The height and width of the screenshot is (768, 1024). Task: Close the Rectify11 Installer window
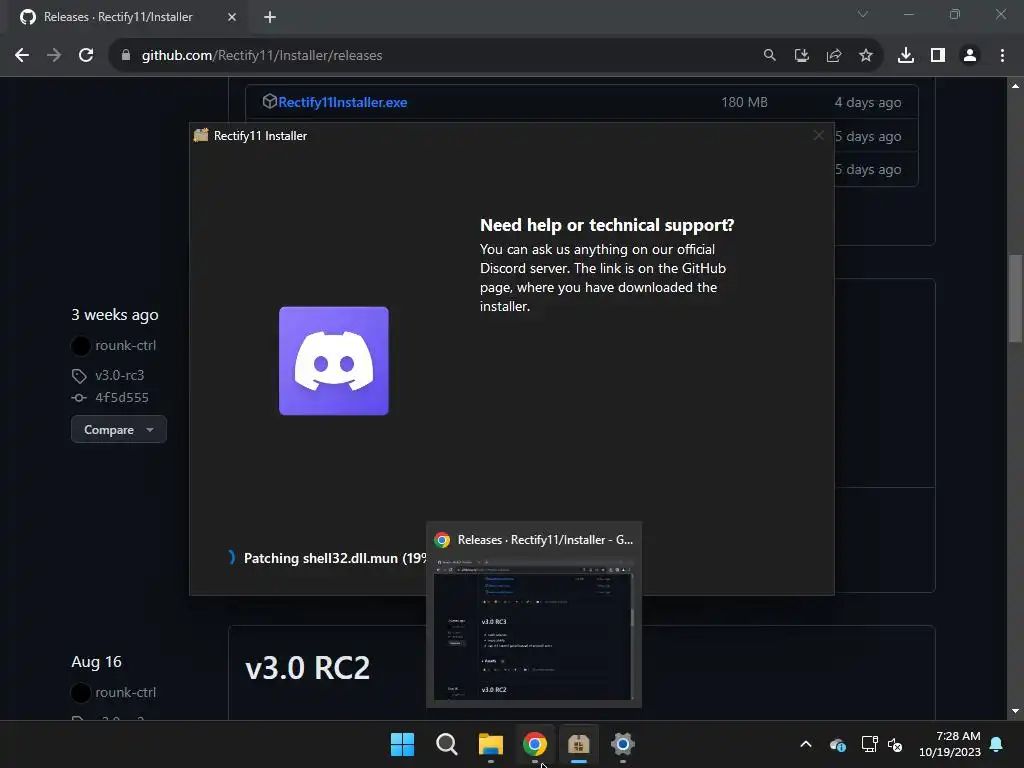tap(818, 135)
